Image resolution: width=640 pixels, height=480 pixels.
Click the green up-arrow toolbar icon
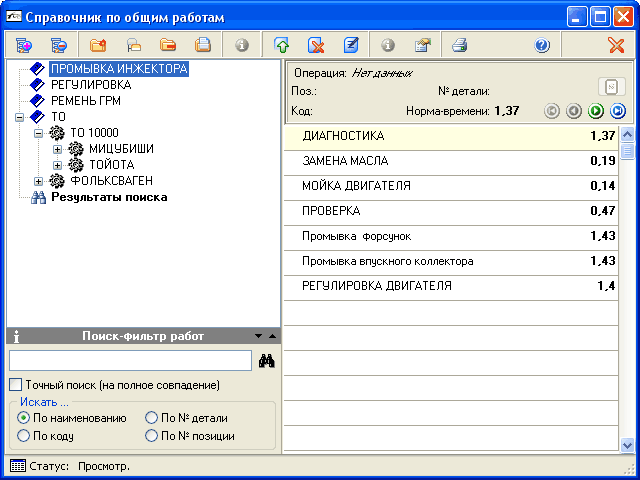tap(281, 45)
